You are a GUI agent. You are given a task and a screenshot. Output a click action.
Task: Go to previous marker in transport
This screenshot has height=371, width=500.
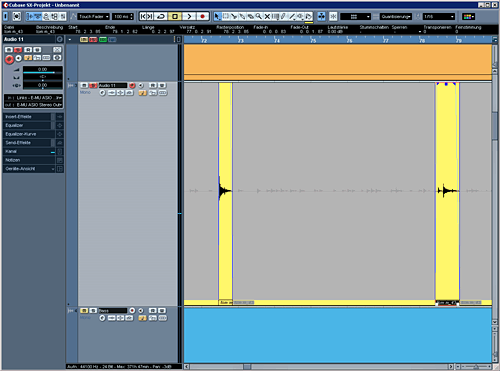pyautogui.click(x=143, y=16)
